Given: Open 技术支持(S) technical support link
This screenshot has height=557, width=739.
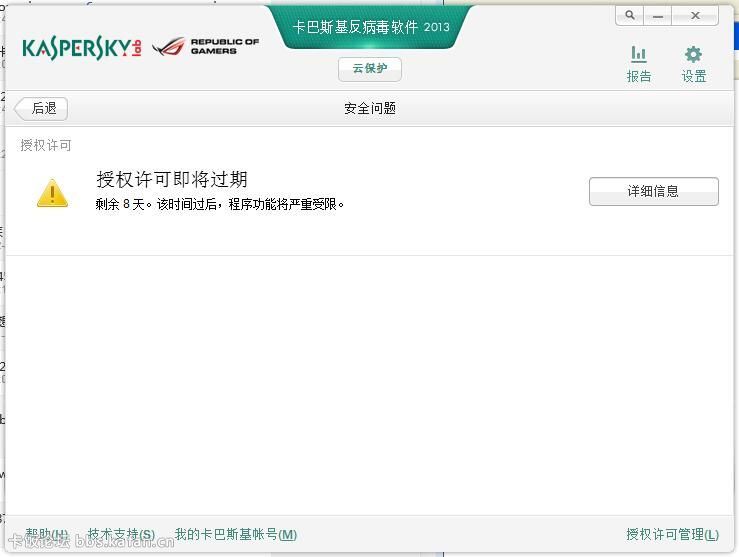Looking at the screenshot, I should 121,534.
